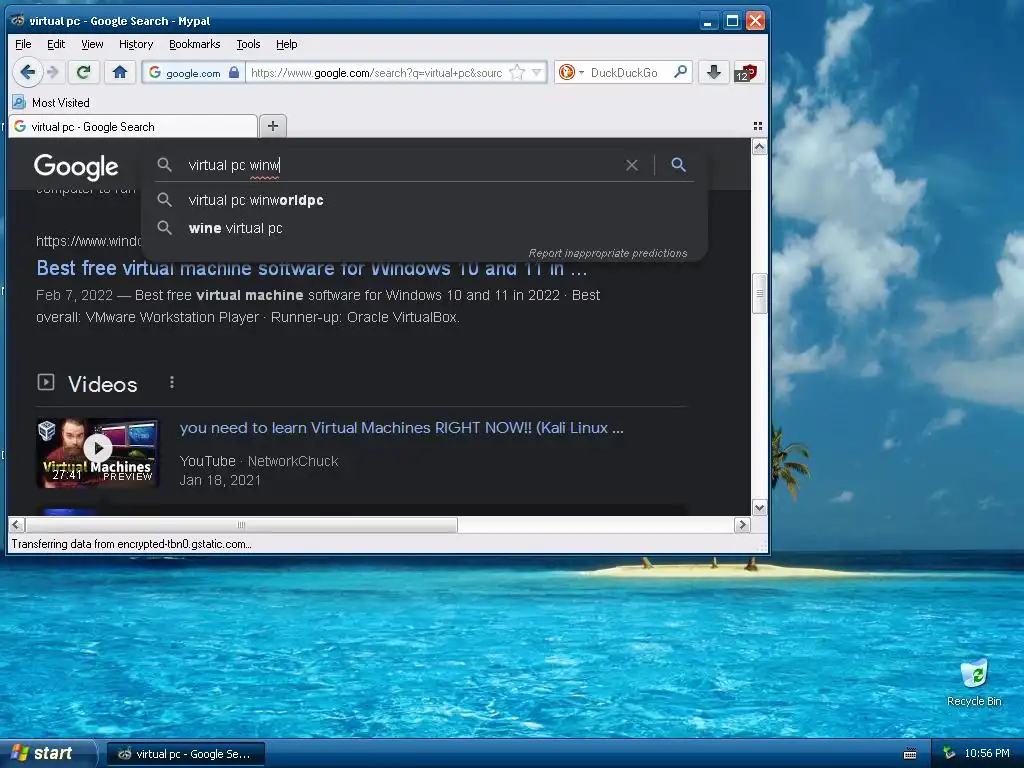This screenshot has height=768, width=1024.
Task: Edit the URL in the address bar
Action: pyautogui.click(x=377, y=72)
